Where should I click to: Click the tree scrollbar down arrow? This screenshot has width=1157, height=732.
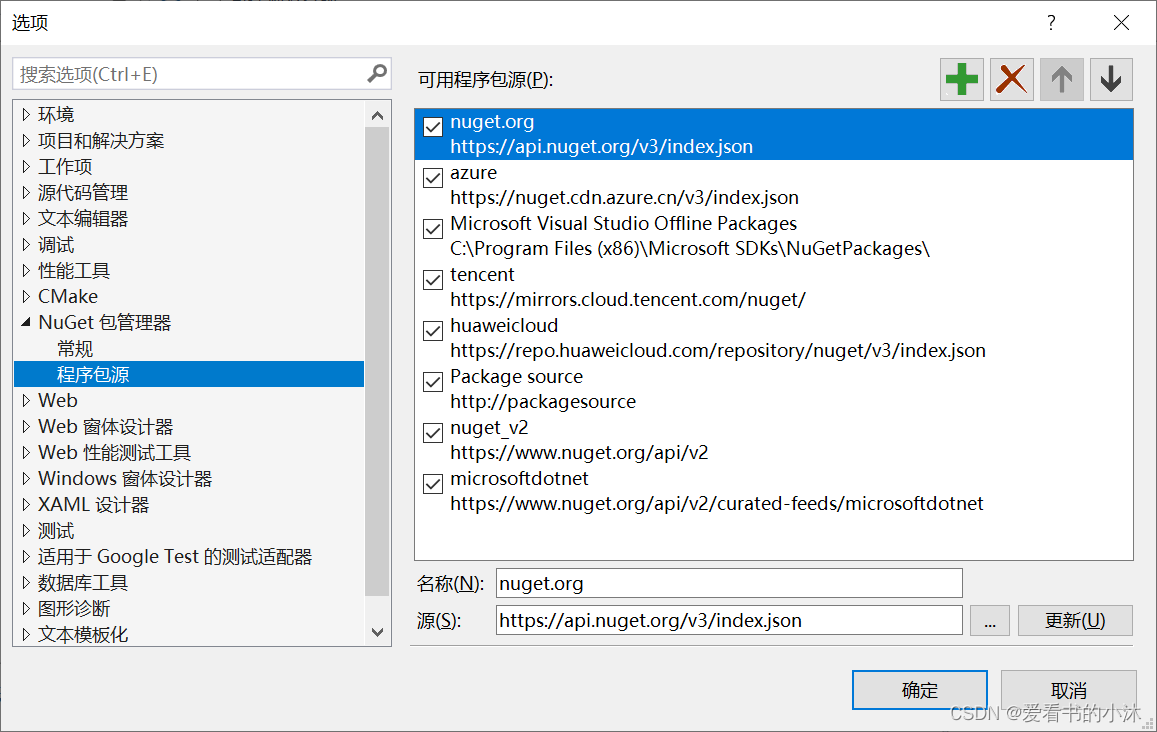tap(377, 632)
